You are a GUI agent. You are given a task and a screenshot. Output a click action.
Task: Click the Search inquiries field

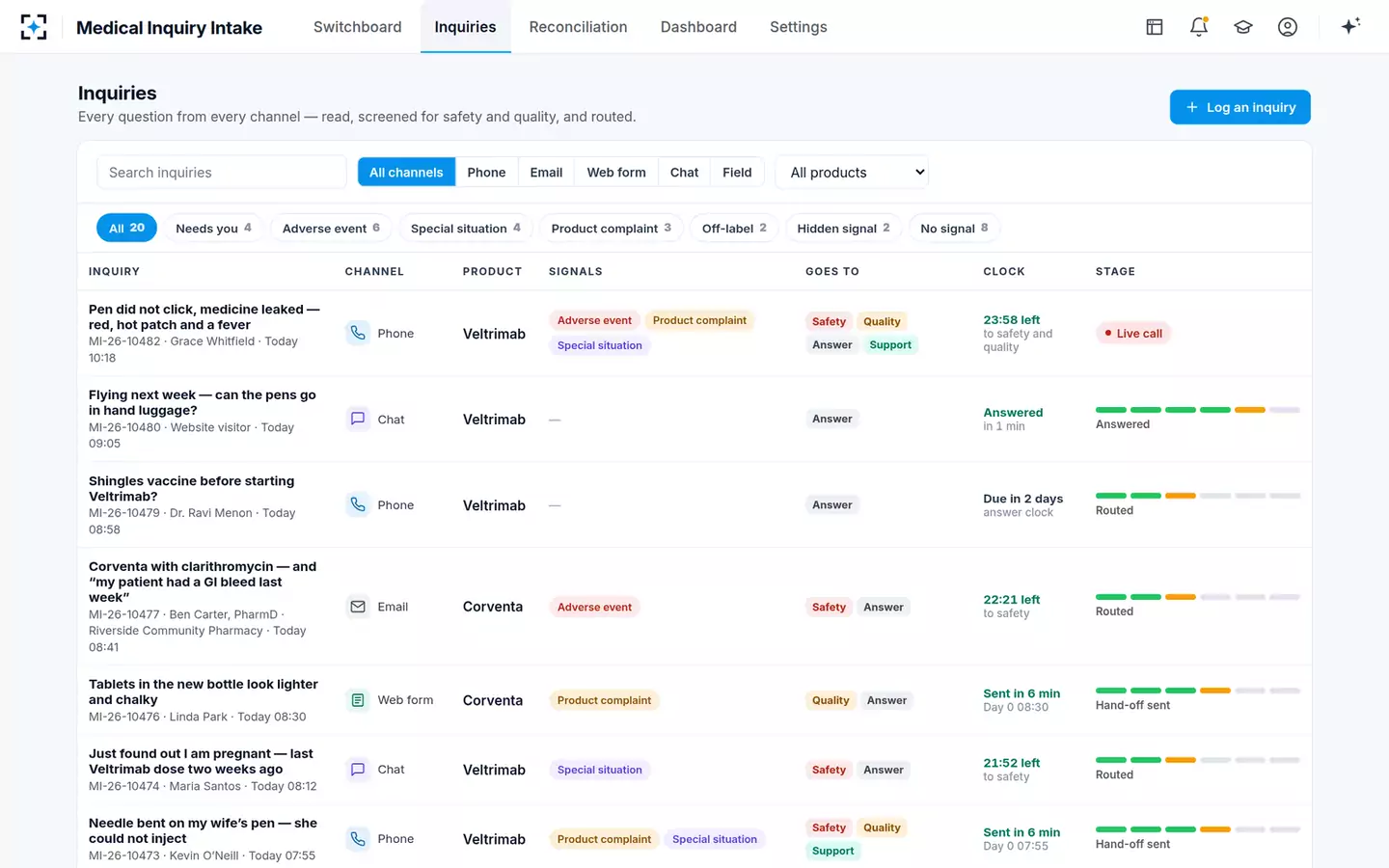(x=222, y=173)
